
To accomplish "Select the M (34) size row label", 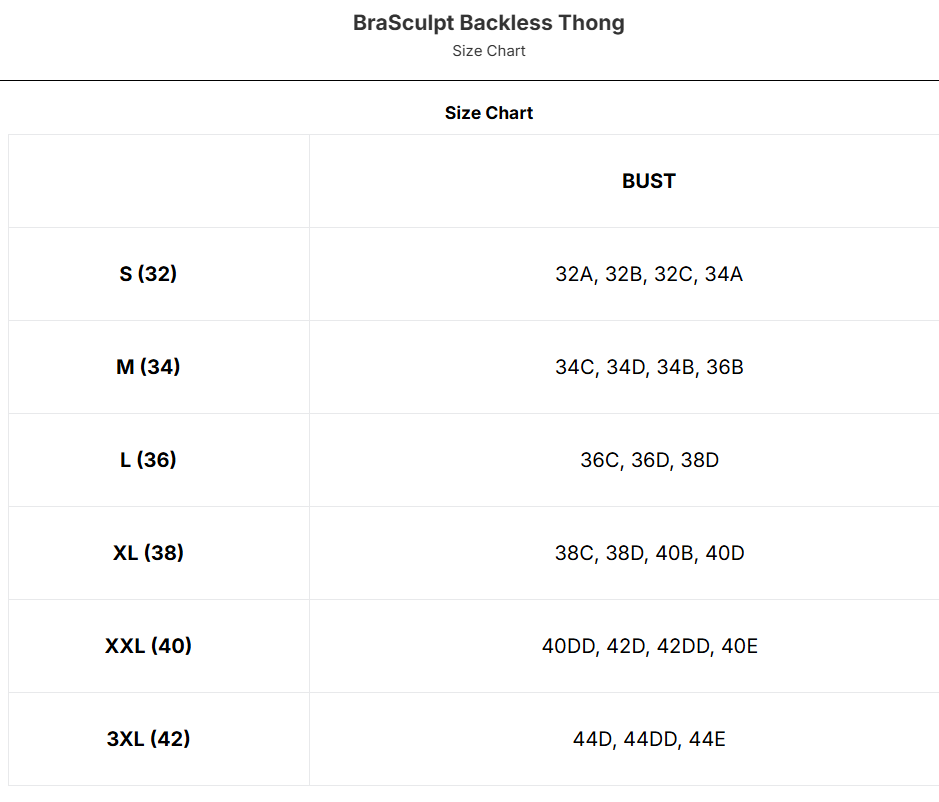I will point(148,367).
